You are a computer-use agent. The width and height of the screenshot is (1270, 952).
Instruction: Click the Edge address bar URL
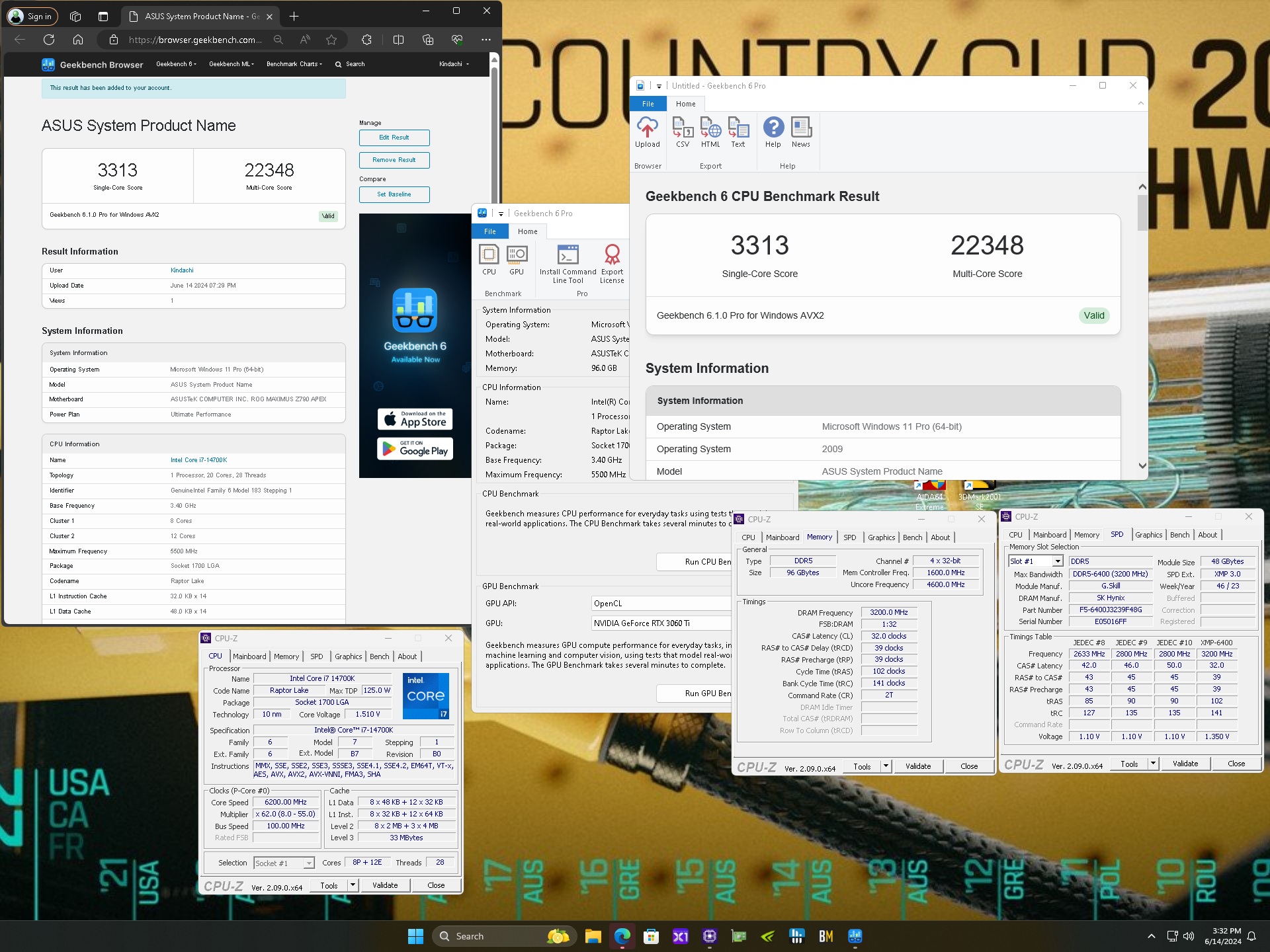click(x=195, y=40)
